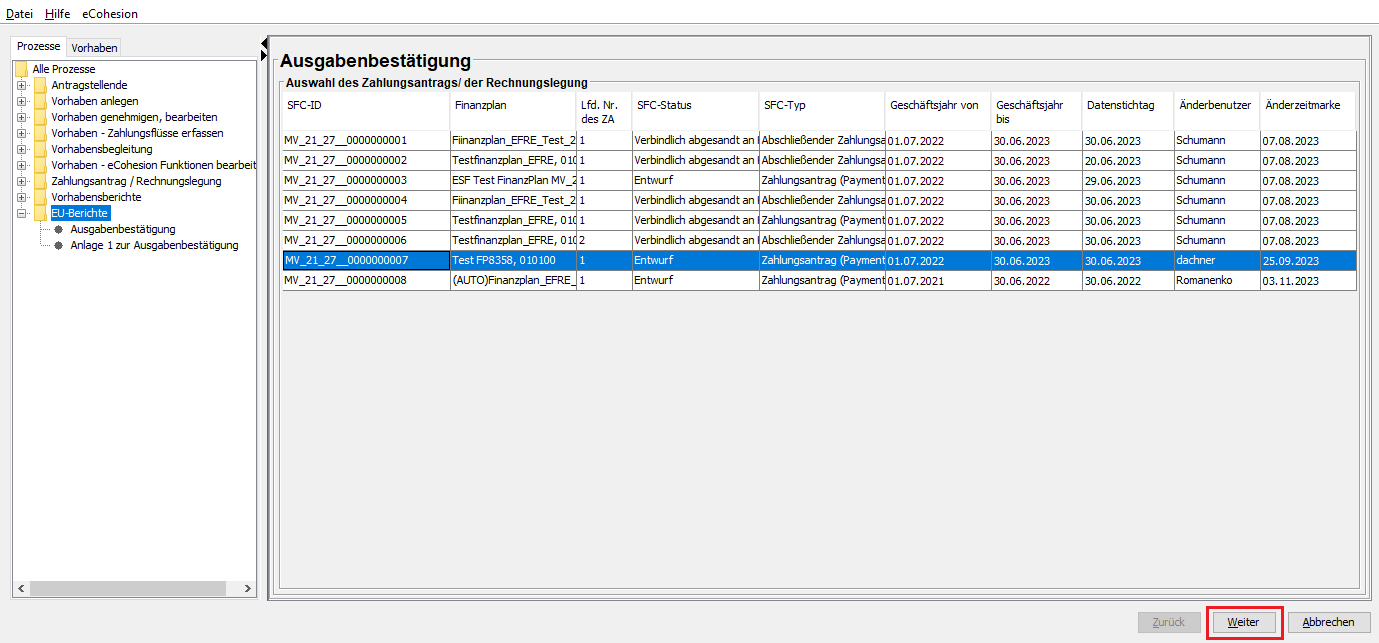This screenshot has height=643, width=1379.
Task: Click the Weiter button
Action: click(1244, 622)
